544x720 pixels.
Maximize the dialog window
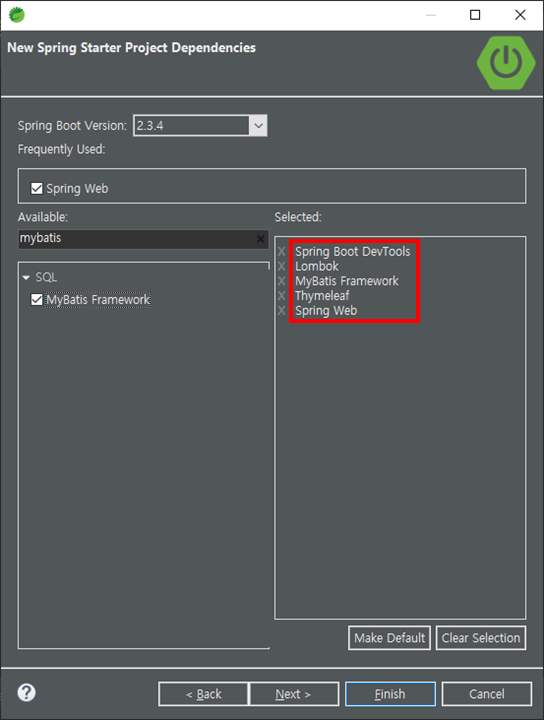(x=475, y=15)
